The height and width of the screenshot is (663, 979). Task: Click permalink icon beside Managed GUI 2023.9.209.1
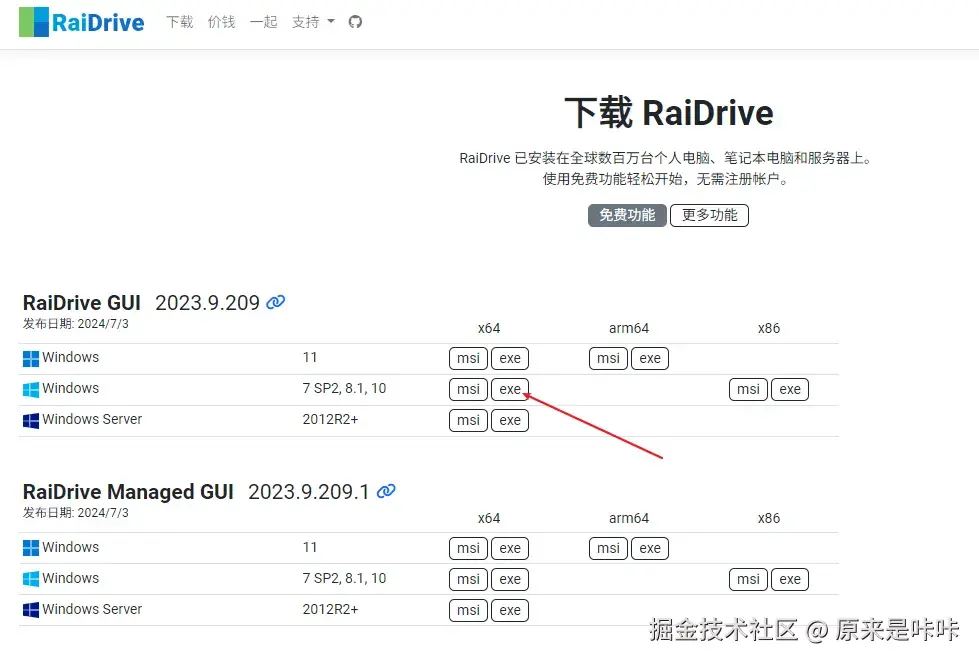pos(386,491)
